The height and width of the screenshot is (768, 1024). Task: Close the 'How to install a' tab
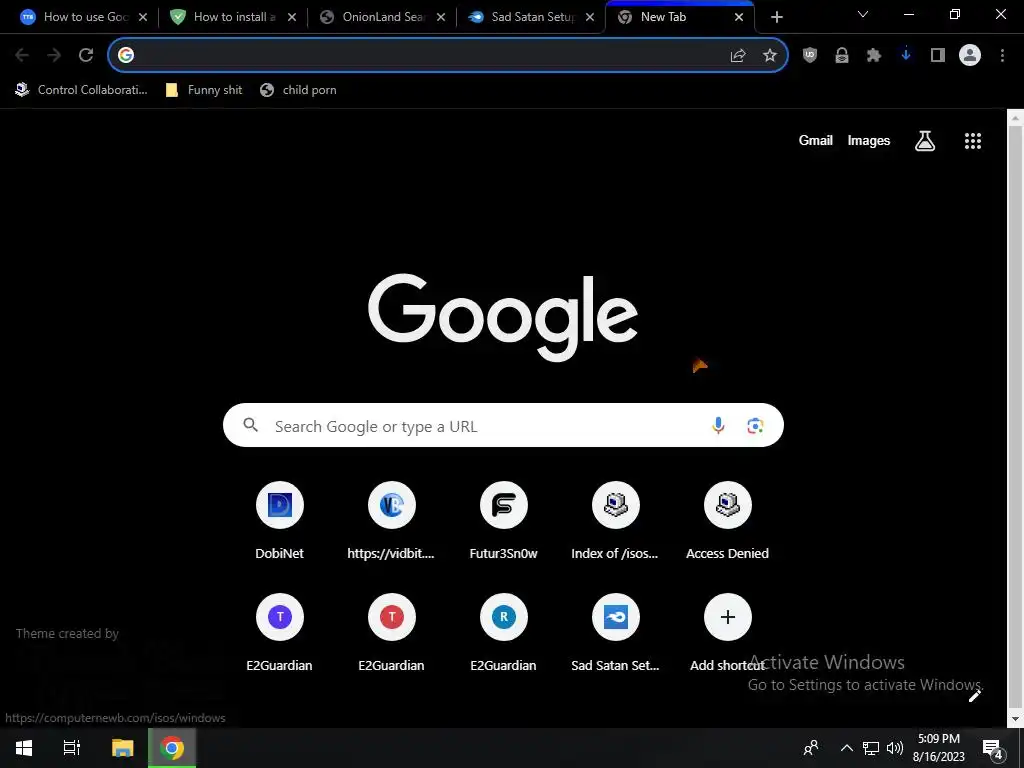pyautogui.click(x=292, y=17)
